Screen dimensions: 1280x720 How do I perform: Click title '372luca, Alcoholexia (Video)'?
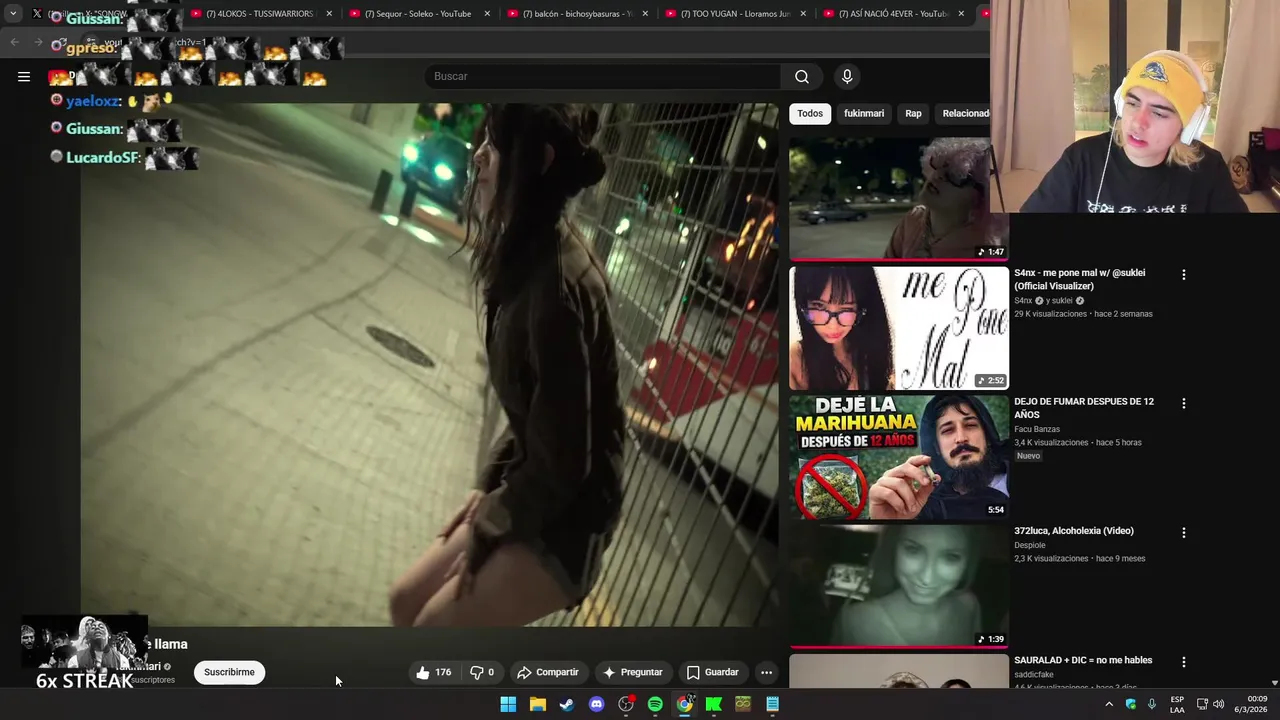(x=1074, y=531)
